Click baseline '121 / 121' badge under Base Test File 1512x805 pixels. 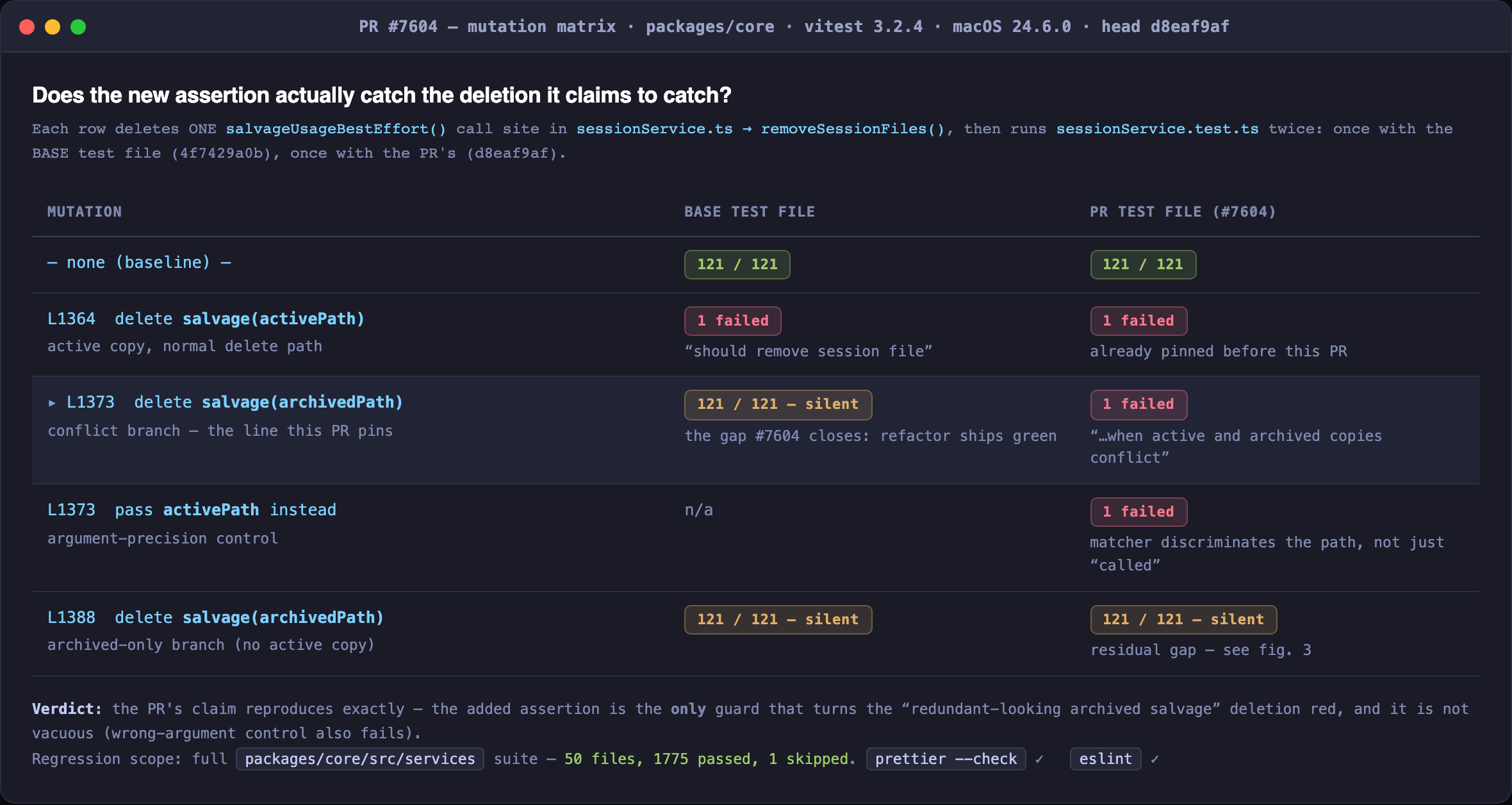tap(737, 265)
